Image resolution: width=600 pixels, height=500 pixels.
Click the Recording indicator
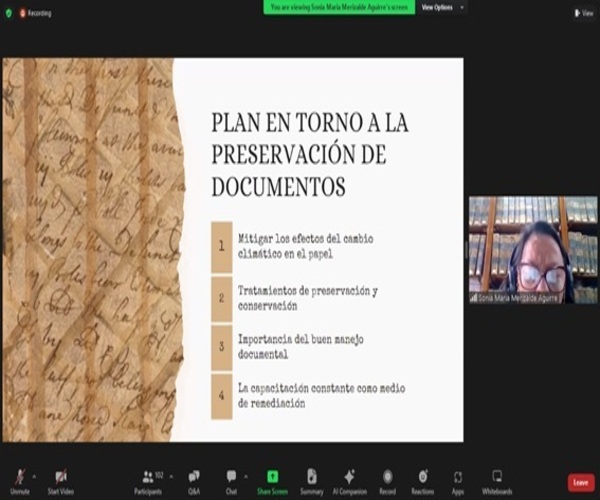[x=36, y=13]
